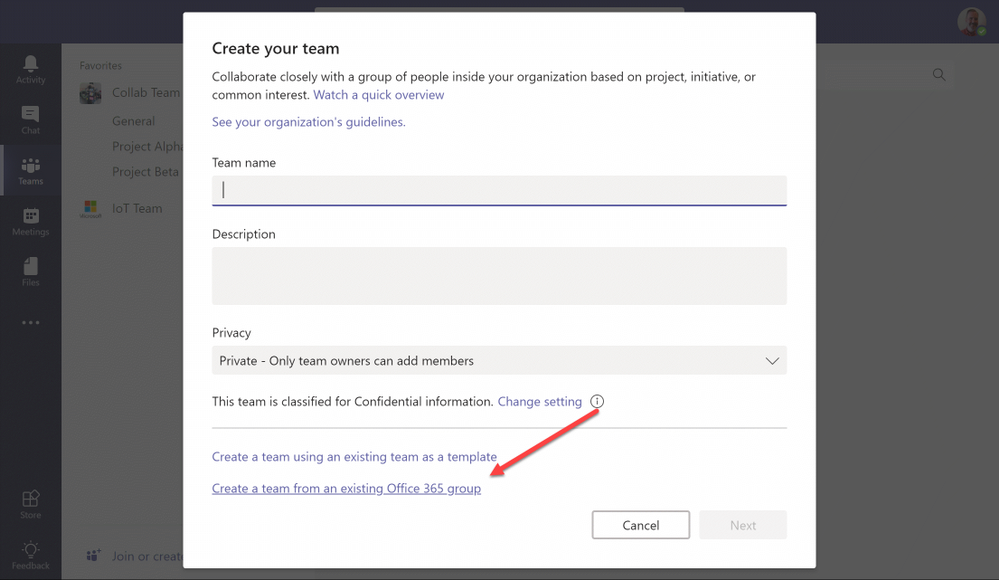Click the search magnifier icon
Screen dimensions: 999x580
click(x=939, y=75)
